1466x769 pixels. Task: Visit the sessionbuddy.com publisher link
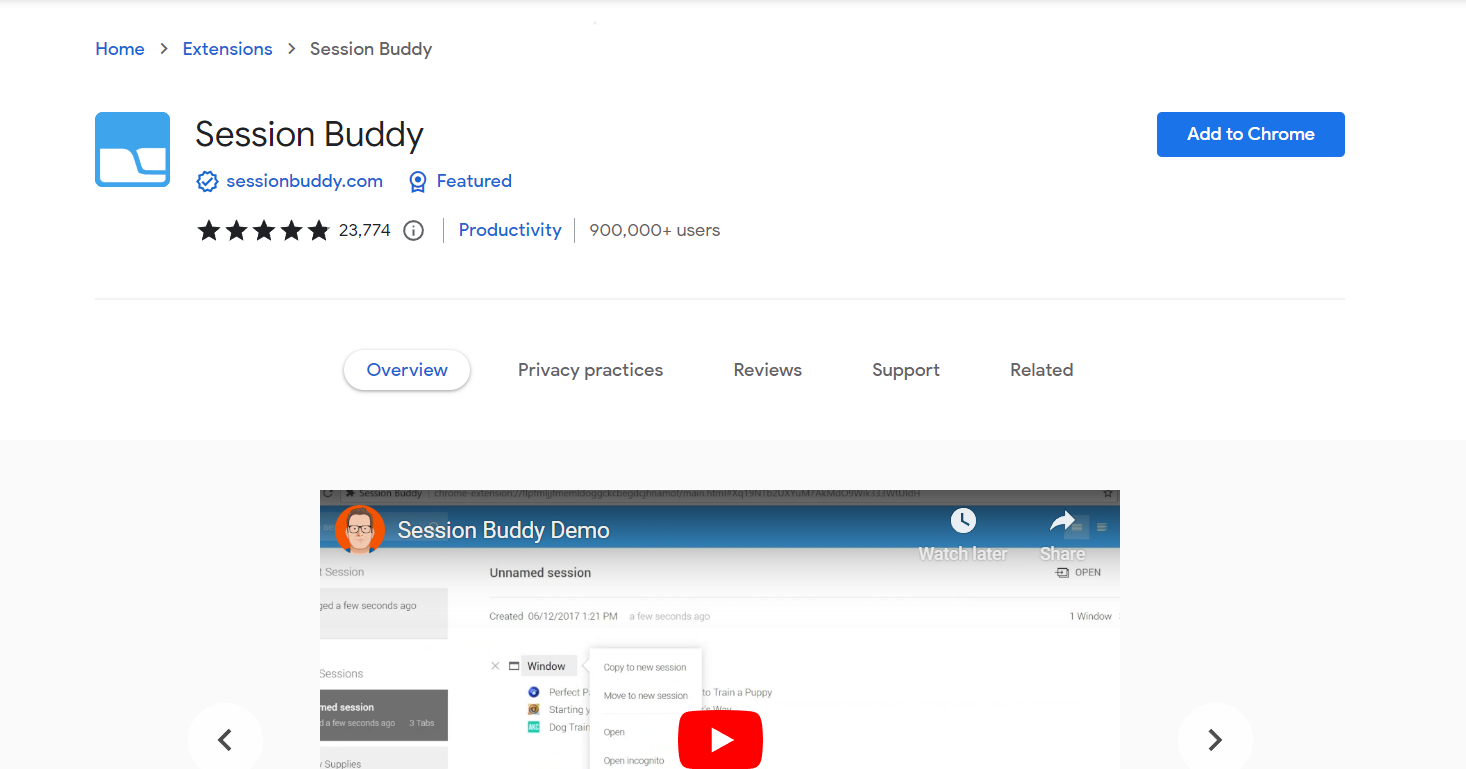coord(305,181)
